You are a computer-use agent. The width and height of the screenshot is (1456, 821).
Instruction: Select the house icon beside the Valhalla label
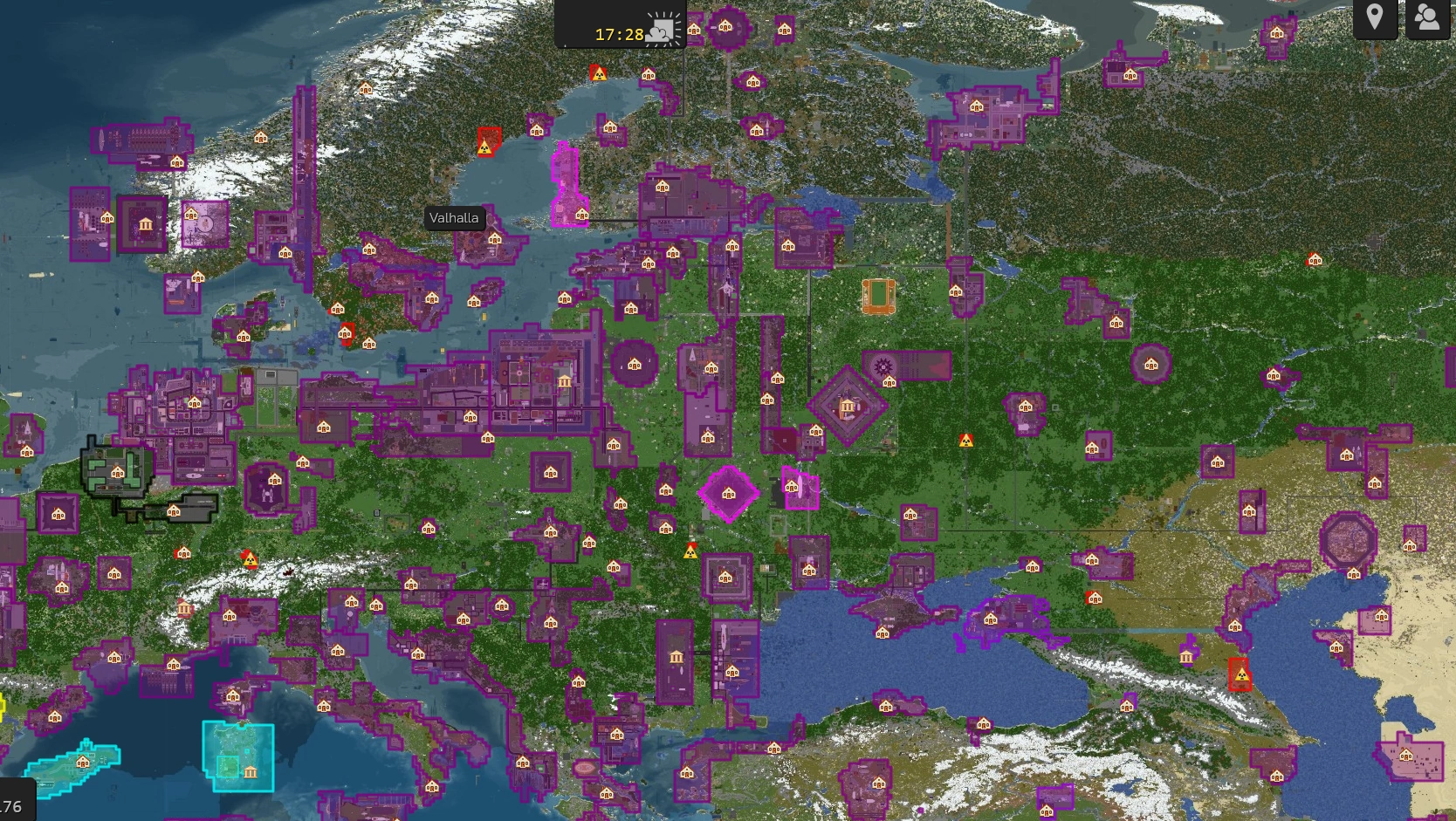(495, 239)
